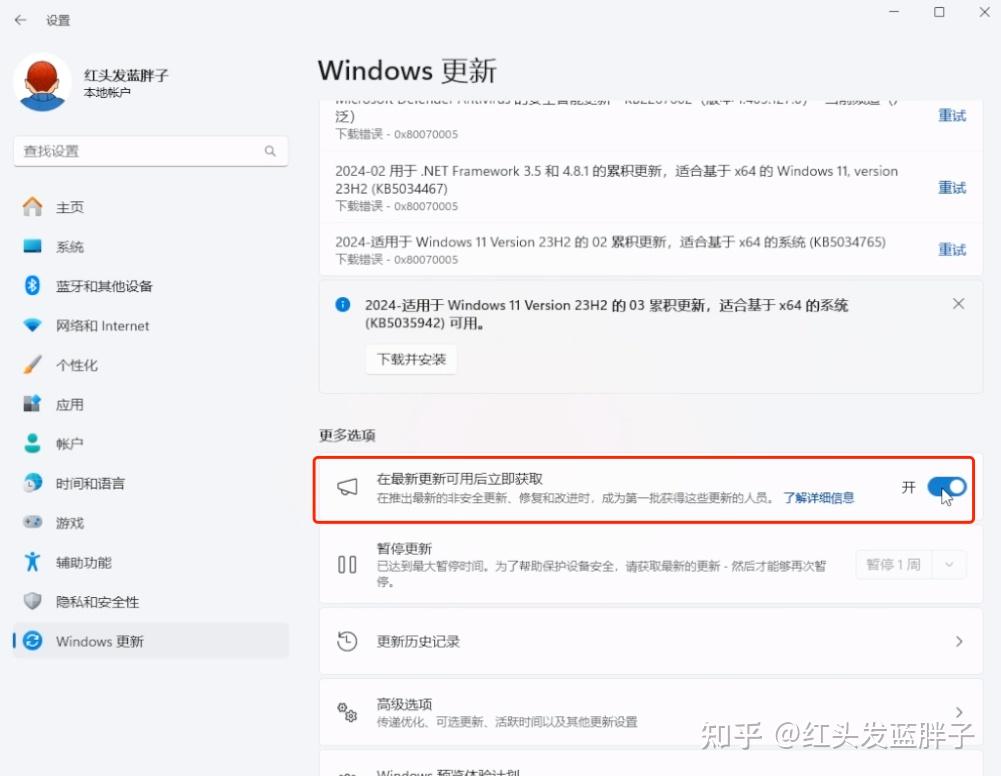Click the 下载并安装 button

(412, 359)
